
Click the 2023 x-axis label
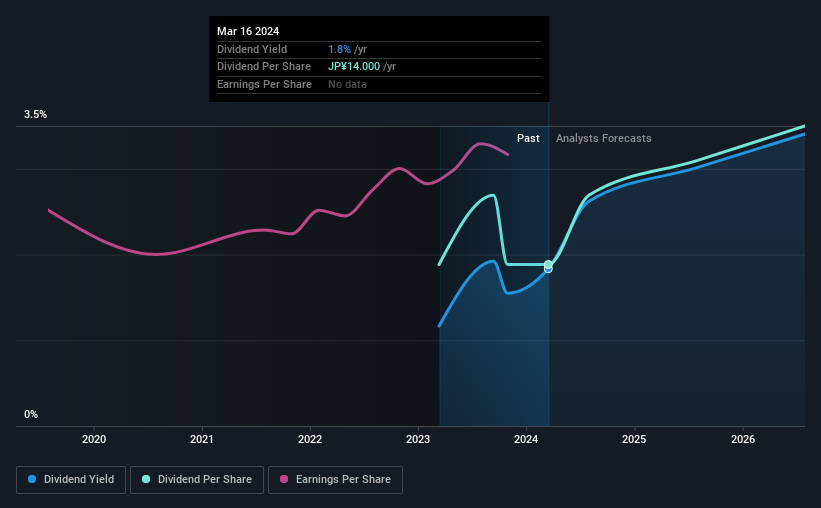[x=418, y=439]
